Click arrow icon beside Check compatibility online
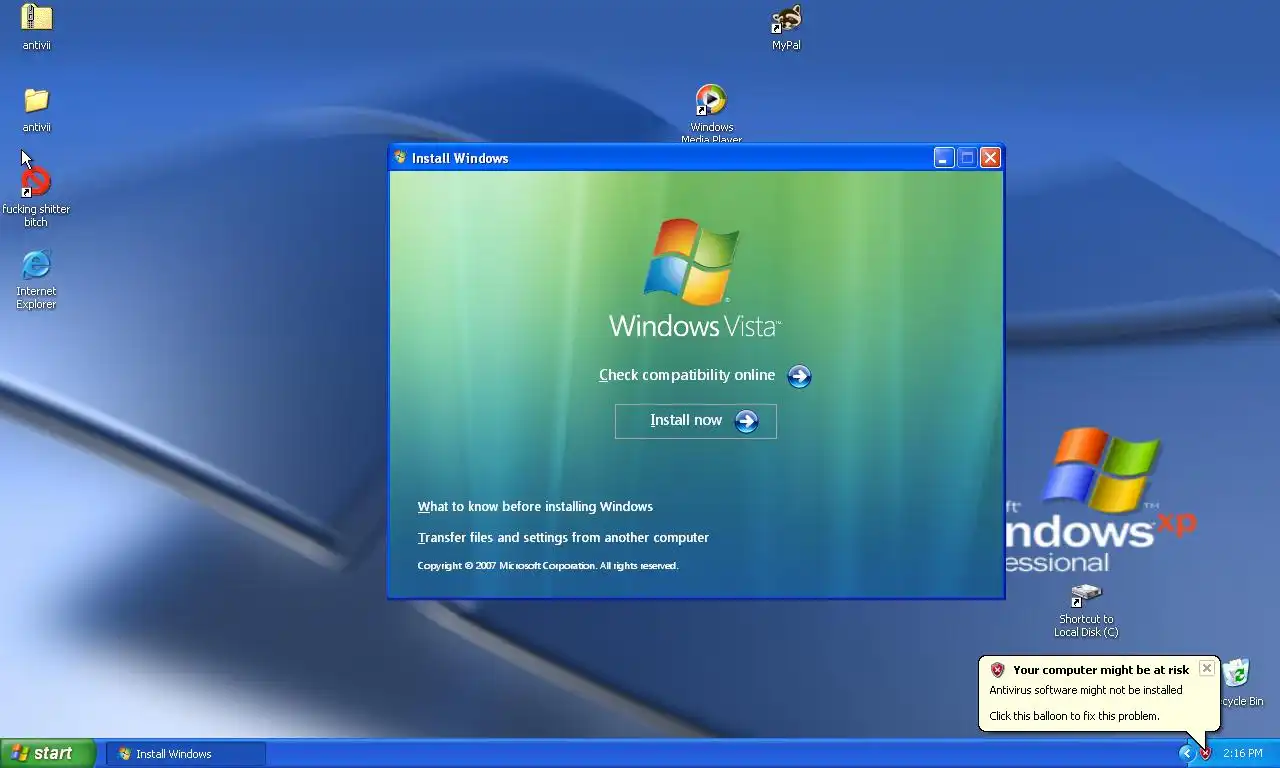The width and height of the screenshot is (1280, 768). pyautogui.click(x=799, y=376)
